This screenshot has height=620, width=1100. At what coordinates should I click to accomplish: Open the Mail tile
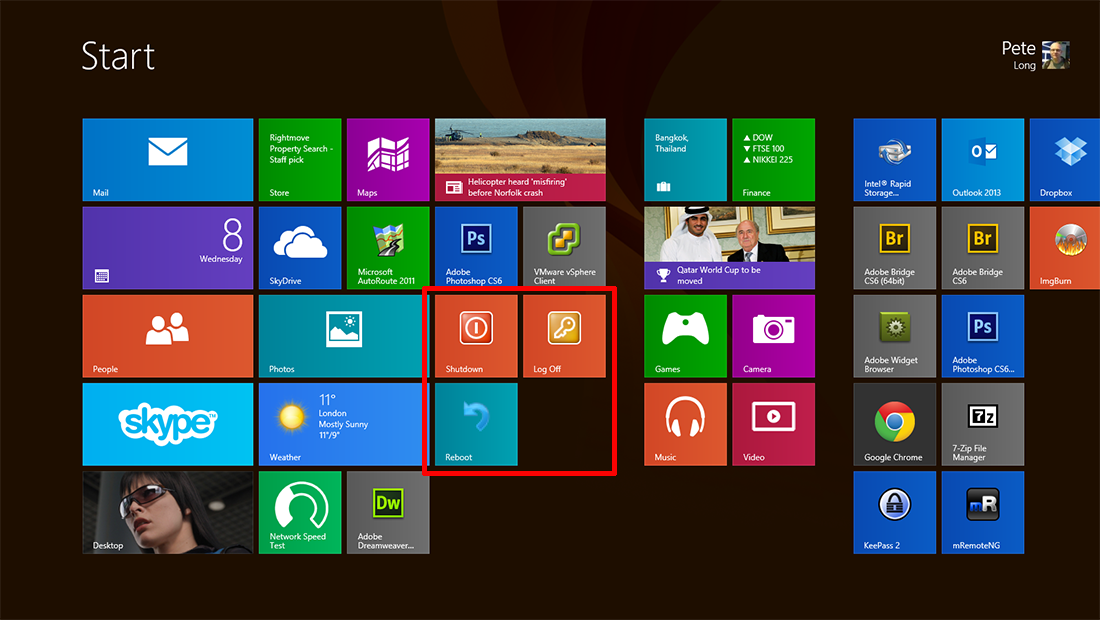coord(168,160)
